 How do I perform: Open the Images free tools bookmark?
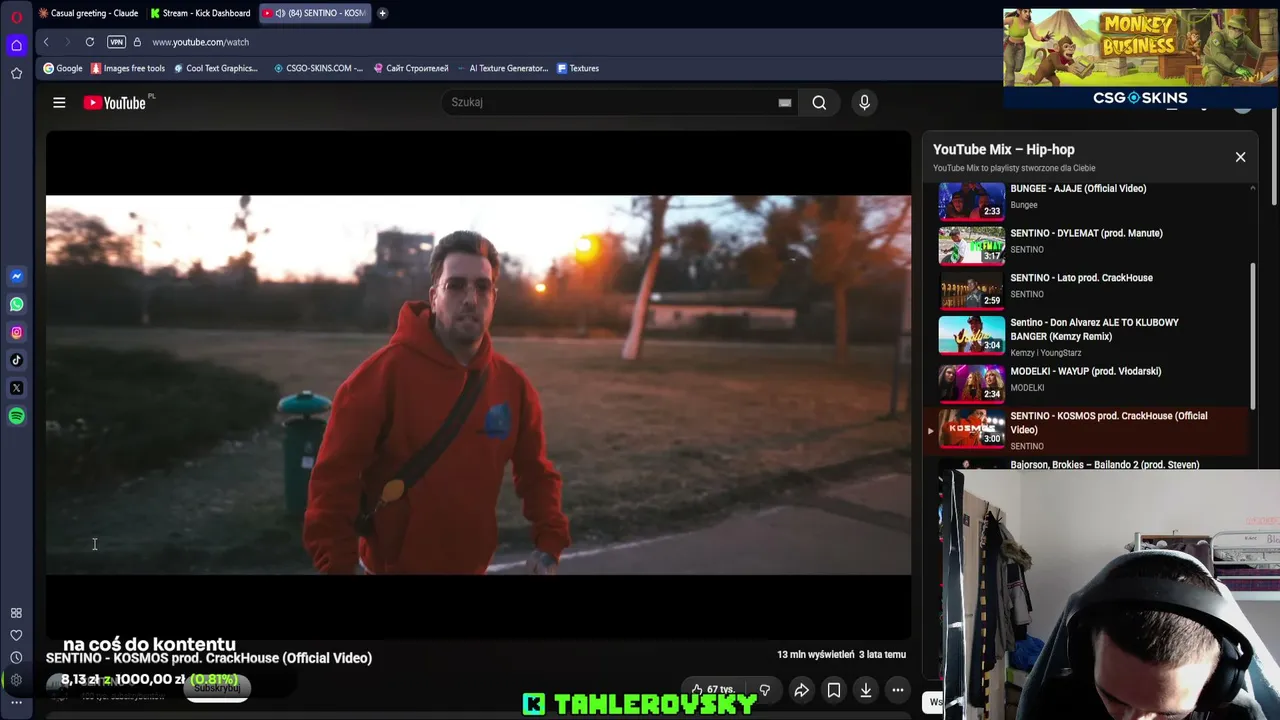tap(128, 68)
